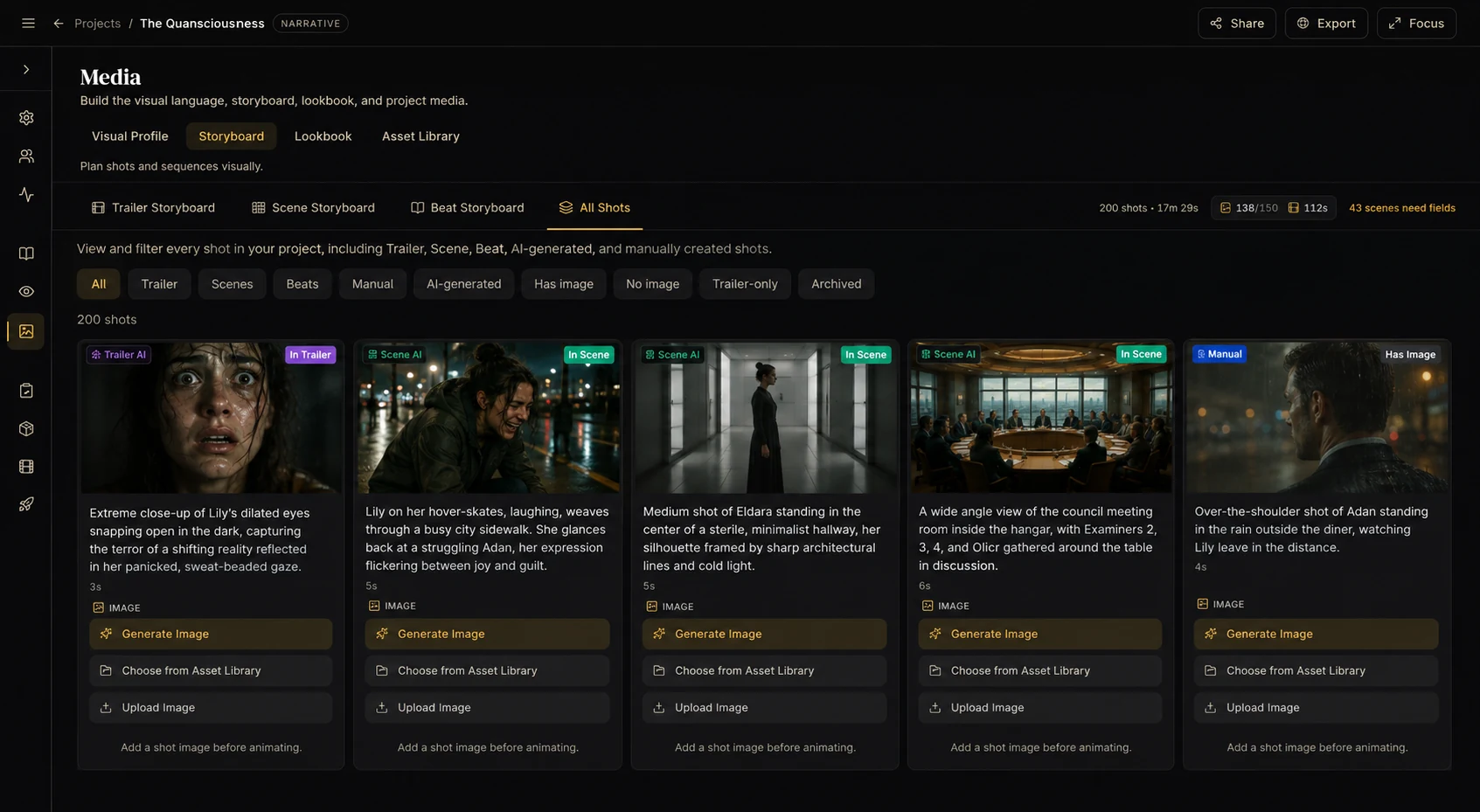Filter shots by Beats
Viewport: 1480px width, 812px height.
click(302, 284)
